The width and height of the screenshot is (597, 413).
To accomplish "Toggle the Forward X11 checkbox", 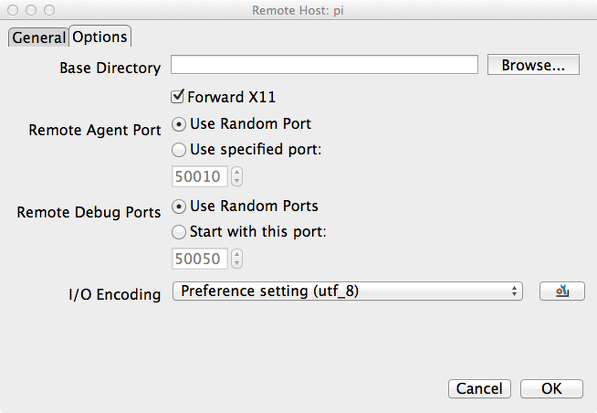I will pyautogui.click(x=177, y=97).
